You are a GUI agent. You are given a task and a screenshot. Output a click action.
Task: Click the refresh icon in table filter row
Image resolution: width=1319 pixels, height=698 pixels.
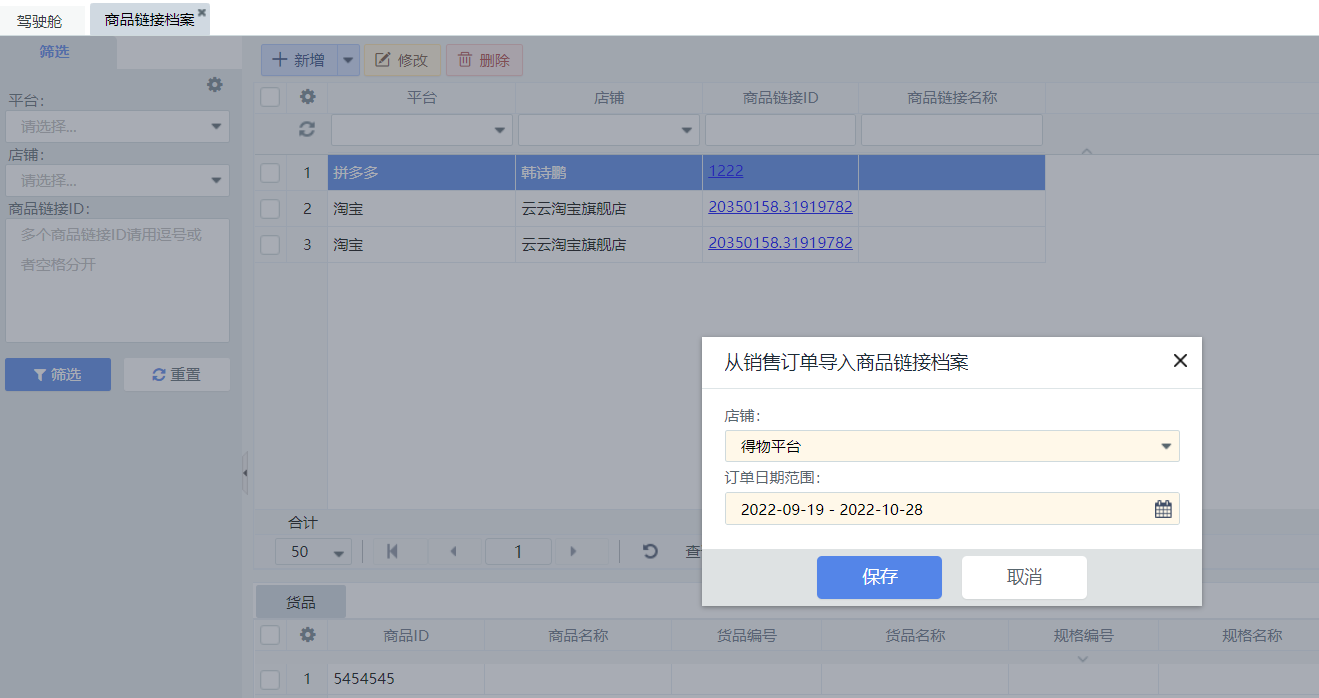(307, 130)
